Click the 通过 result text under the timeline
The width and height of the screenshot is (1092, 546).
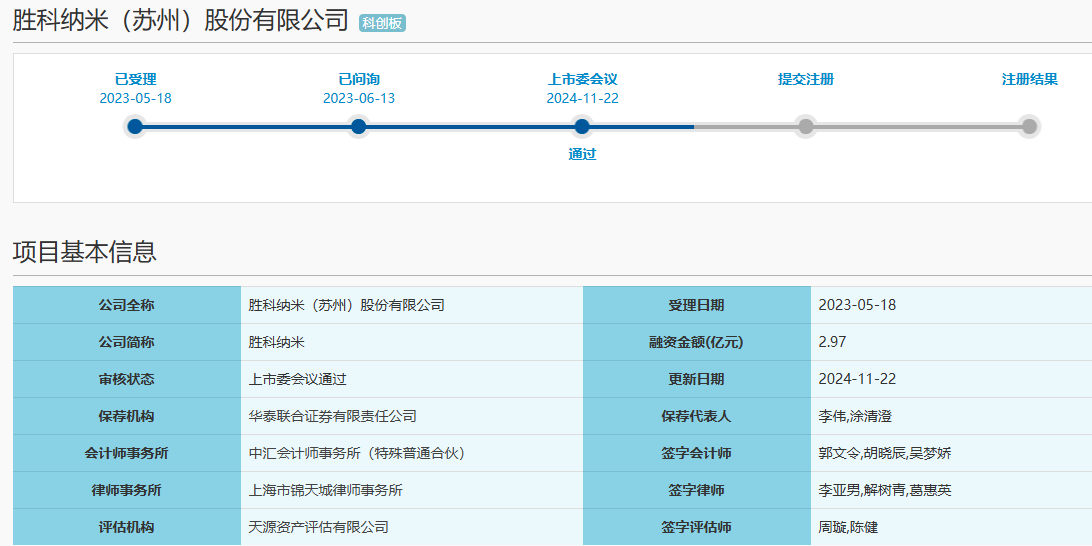click(x=582, y=154)
